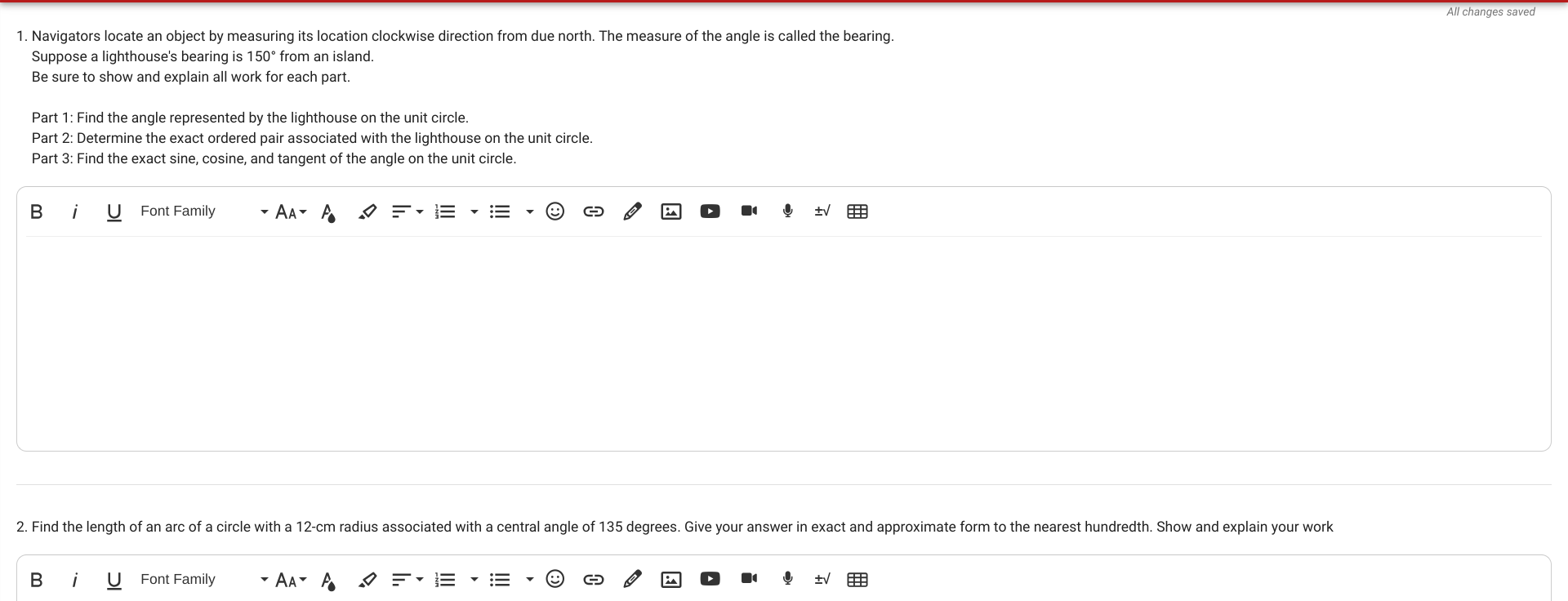Open emoji picker in question 2 toolbar
This screenshot has height=601, width=1568.
point(555,580)
